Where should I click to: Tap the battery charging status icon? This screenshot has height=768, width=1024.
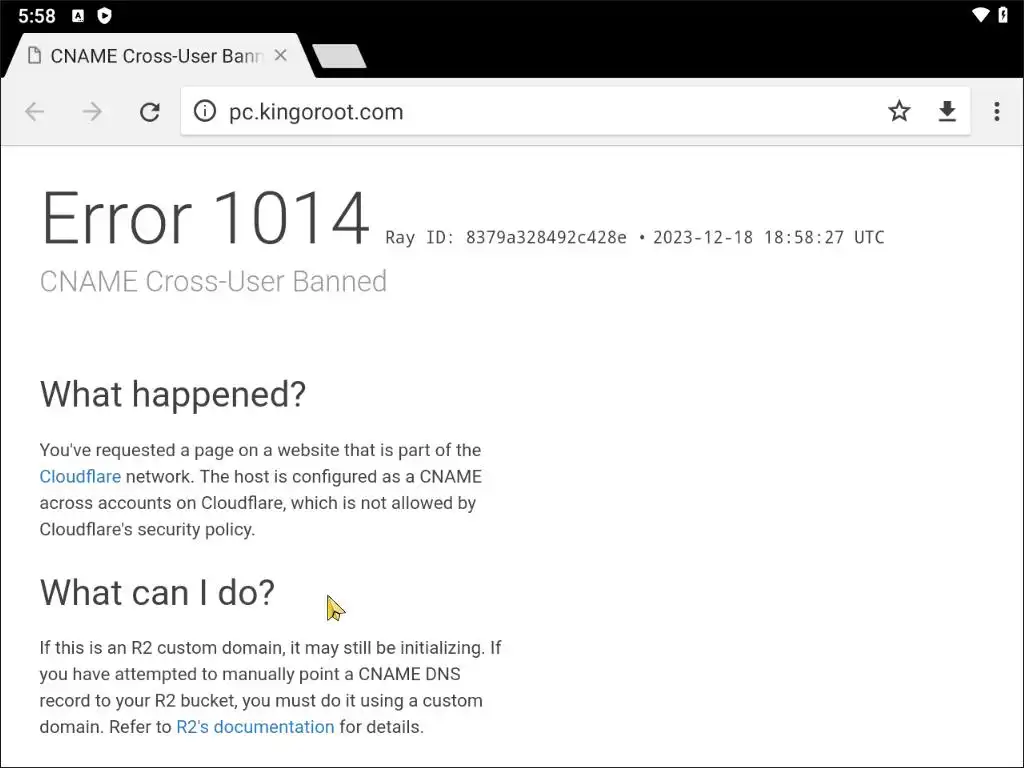coord(1003,15)
